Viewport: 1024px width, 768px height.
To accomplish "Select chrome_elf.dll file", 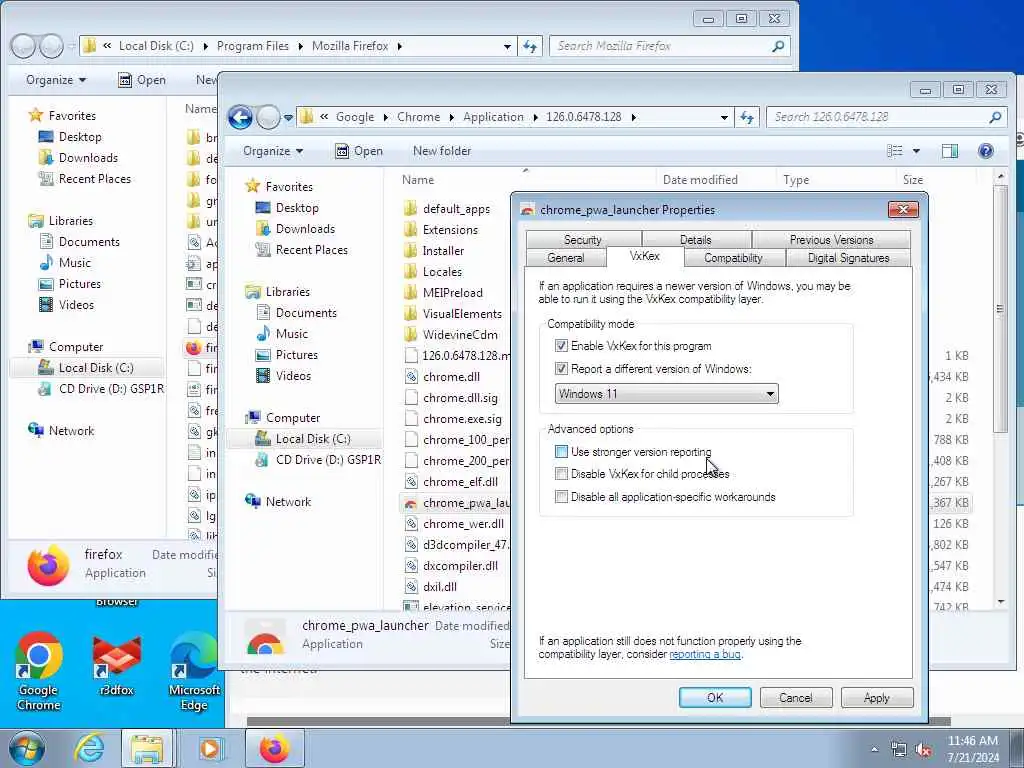I will coord(460,482).
